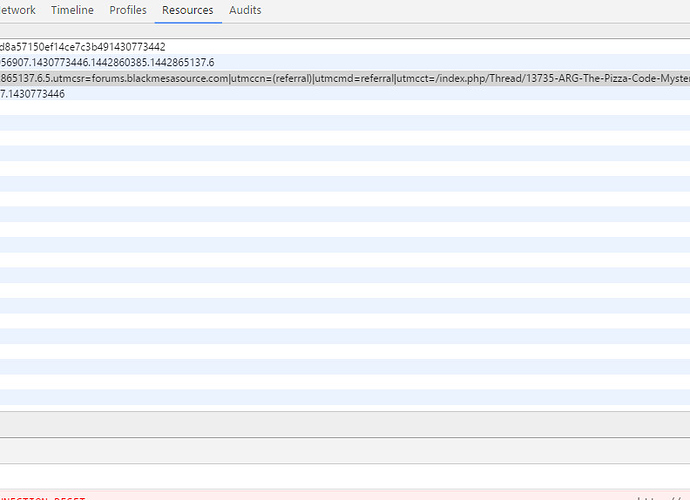690x500 pixels.
Task: Open the partially visible Network tab
Action: pos(17,10)
